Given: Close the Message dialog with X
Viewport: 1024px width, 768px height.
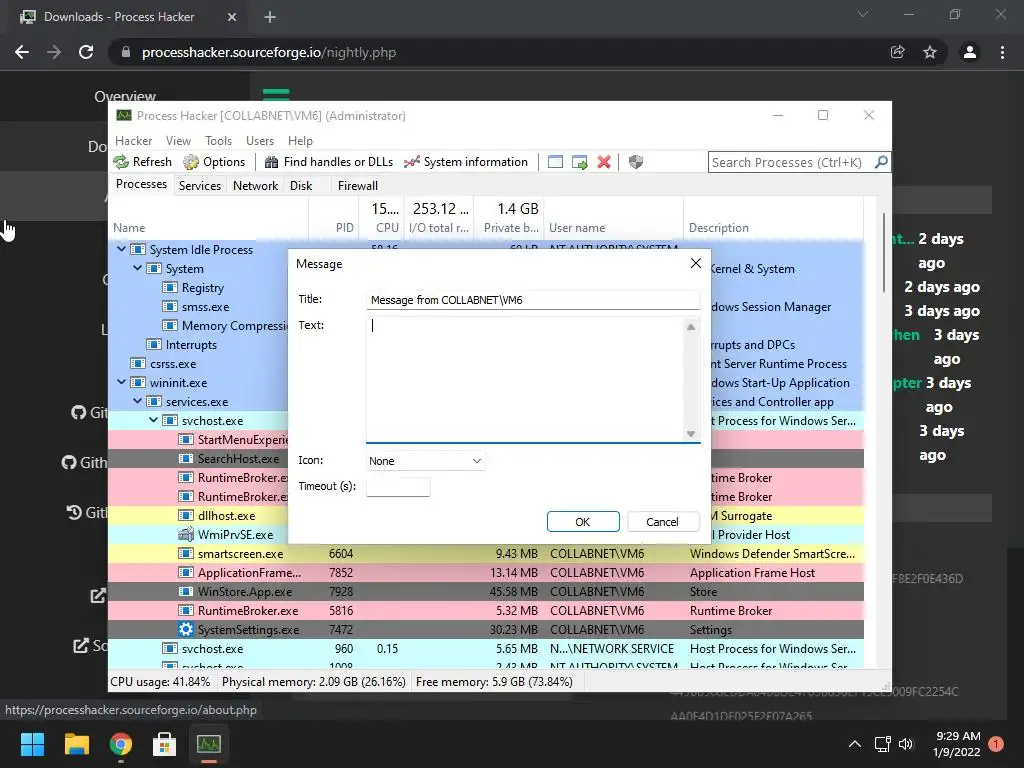Looking at the screenshot, I should tap(696, 263).
